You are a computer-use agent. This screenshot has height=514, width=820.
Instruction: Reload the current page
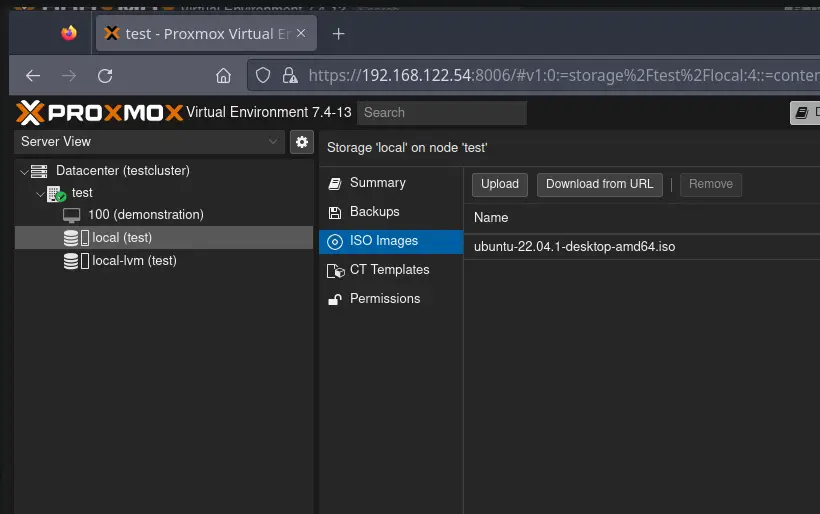point(105,76)
